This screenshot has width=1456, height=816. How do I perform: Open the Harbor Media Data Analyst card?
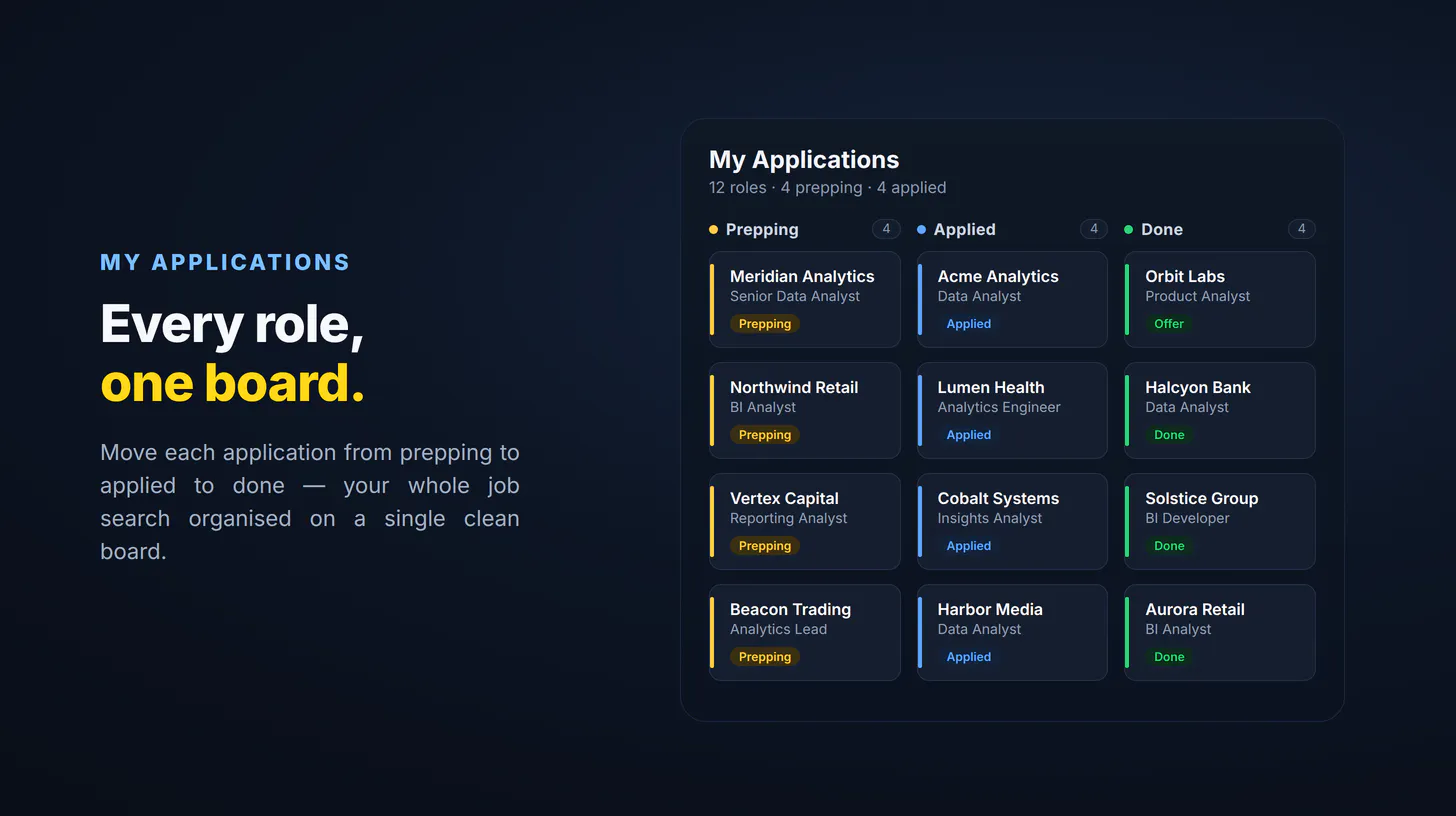(x=1012, y=632)
